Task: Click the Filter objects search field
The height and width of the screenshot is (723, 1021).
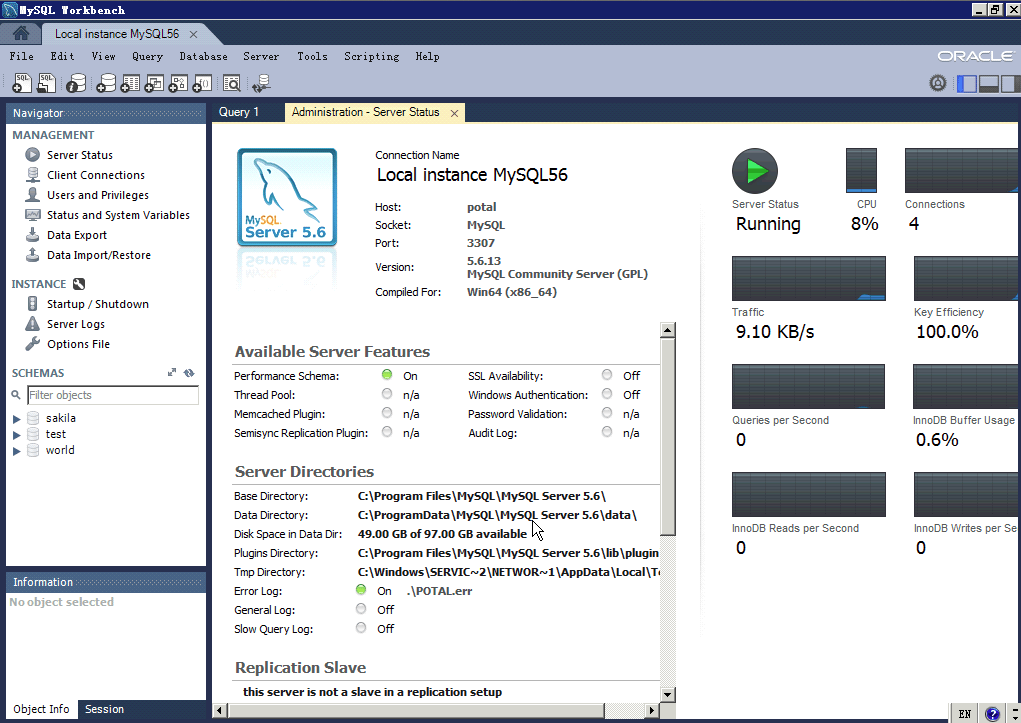Action: pos(113,395)
